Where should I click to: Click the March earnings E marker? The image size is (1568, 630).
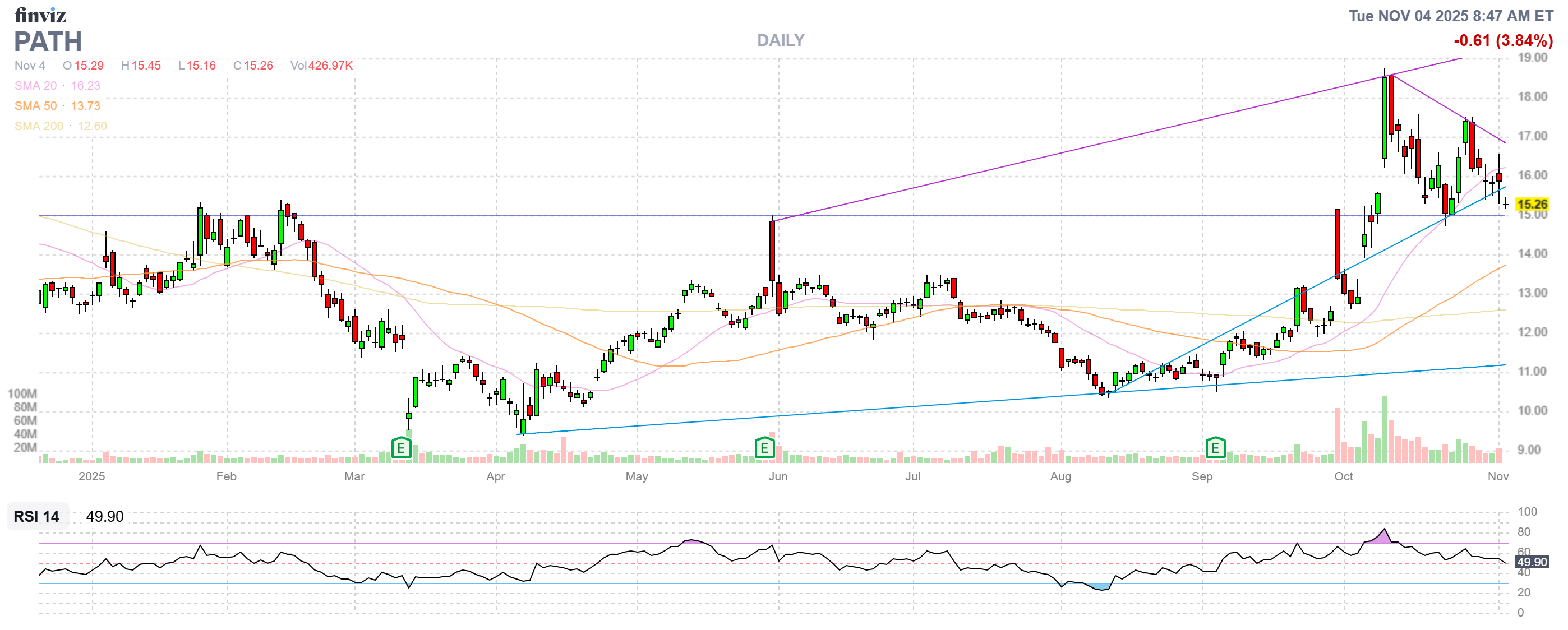point(401,449)
